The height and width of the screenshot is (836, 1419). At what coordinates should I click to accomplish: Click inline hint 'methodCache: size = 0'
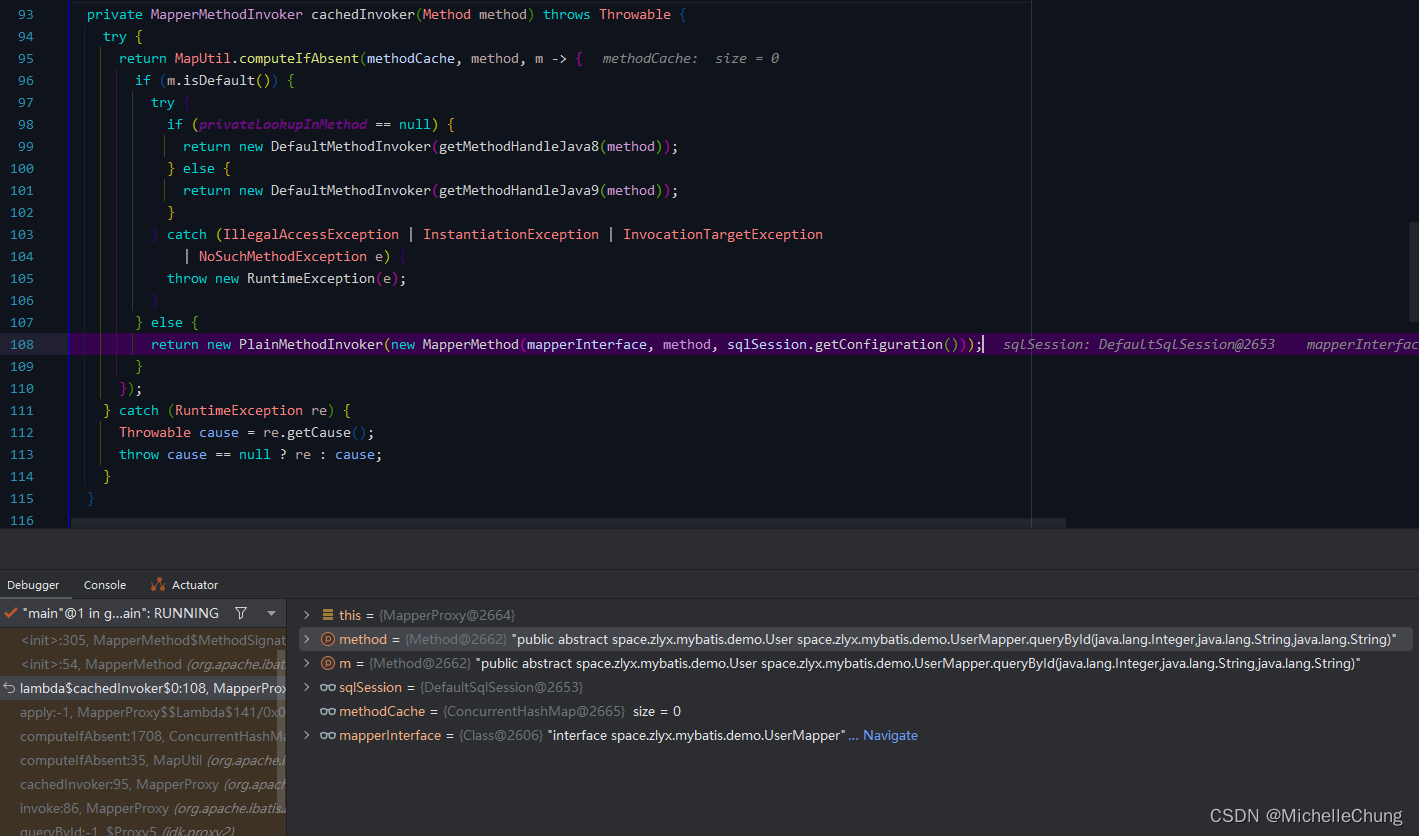690,58
